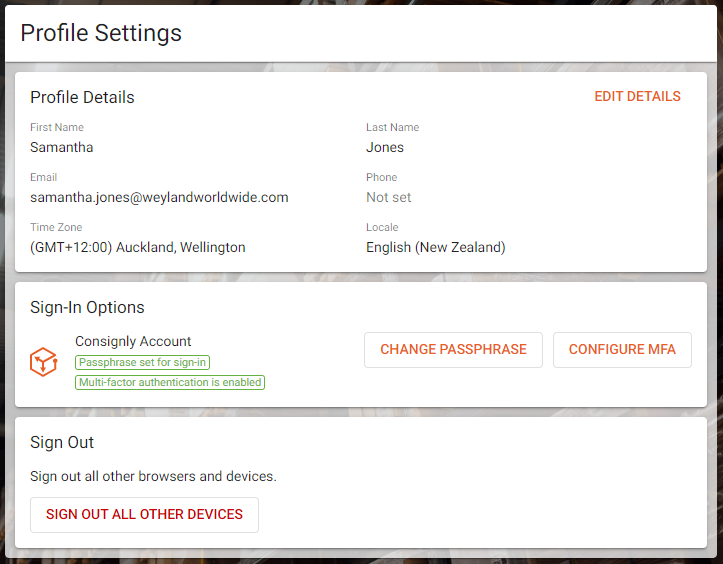Click the last name value 'Jones'

tap(385, 148)
